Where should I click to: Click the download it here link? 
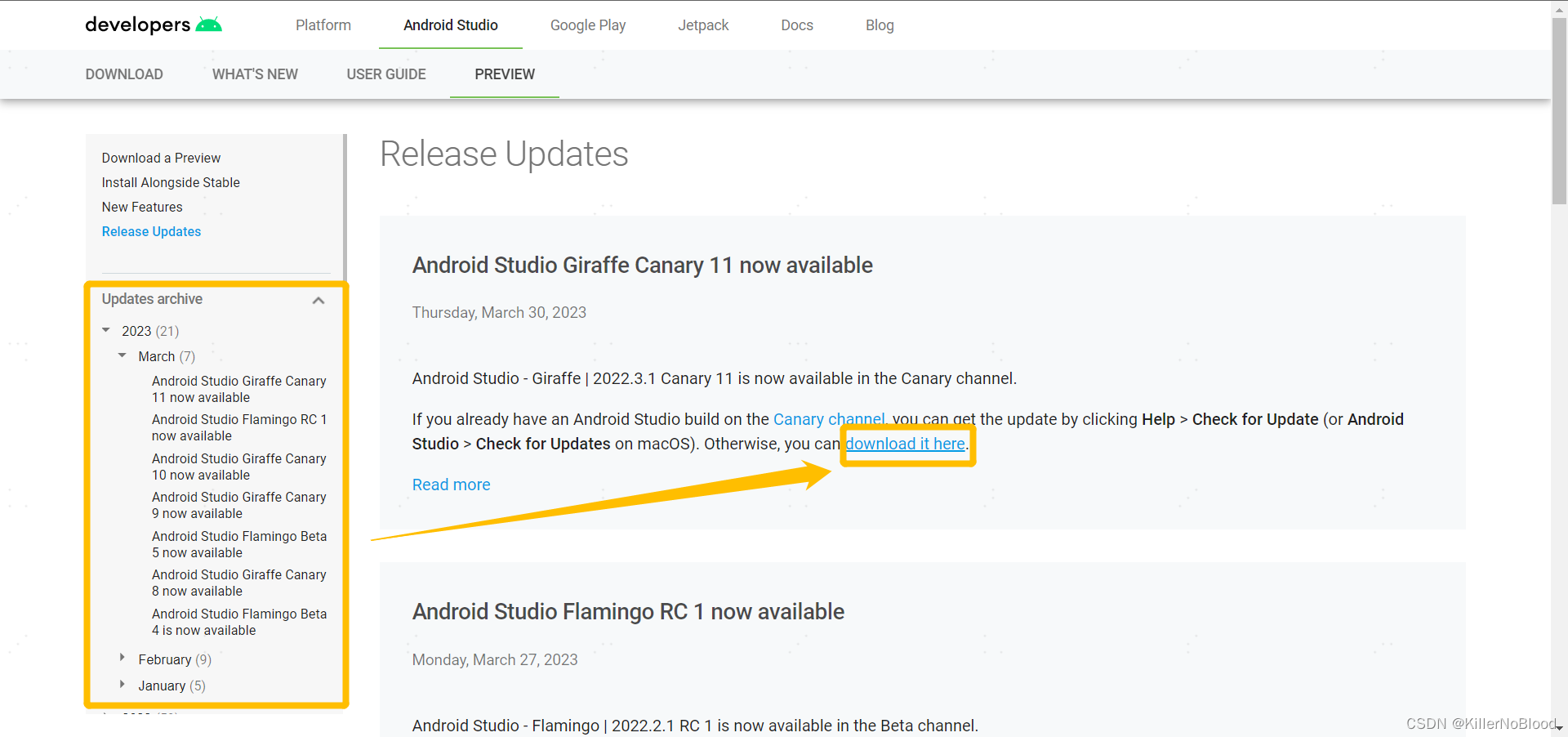(x=905, y=444)
